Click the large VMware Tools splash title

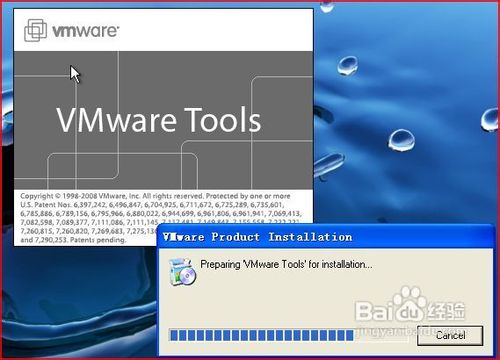point(159,120)
